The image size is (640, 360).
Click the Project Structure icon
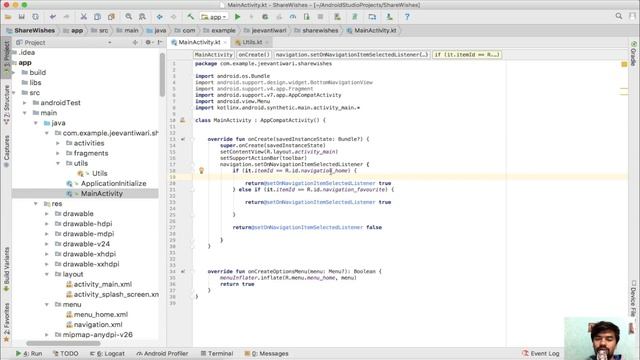[372, 17]
